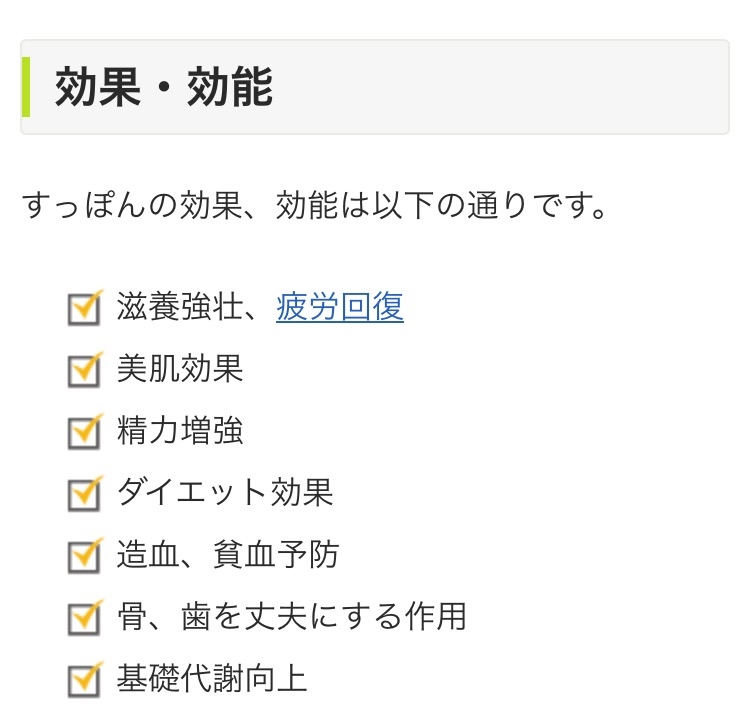750x709 pixels.
Task: Click the checkmark icon next to 美肌効果
Action: 84,371
